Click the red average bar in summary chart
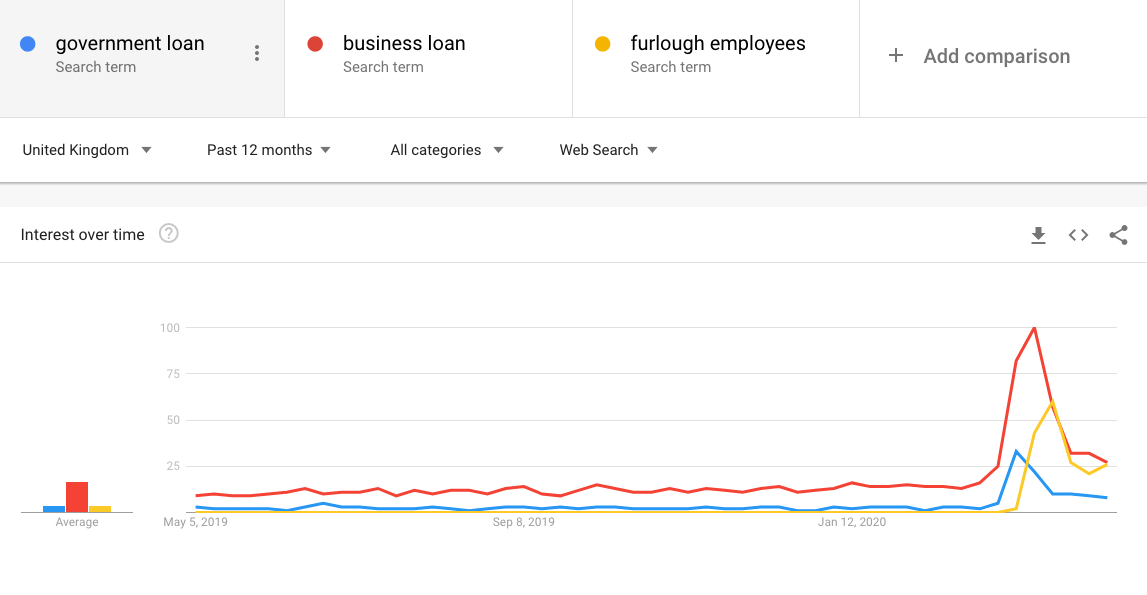 (77, 497)
